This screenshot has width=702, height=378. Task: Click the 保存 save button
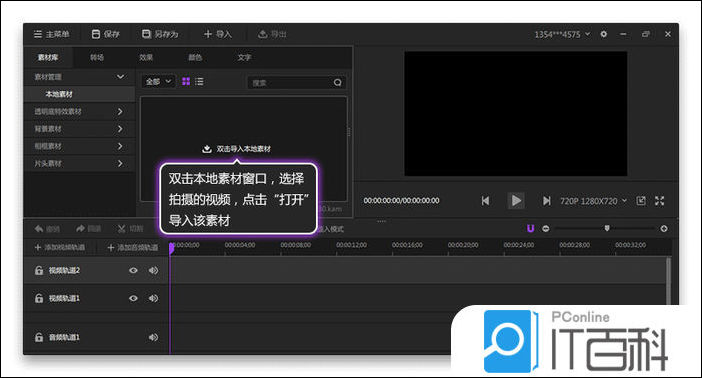(106, 34)
